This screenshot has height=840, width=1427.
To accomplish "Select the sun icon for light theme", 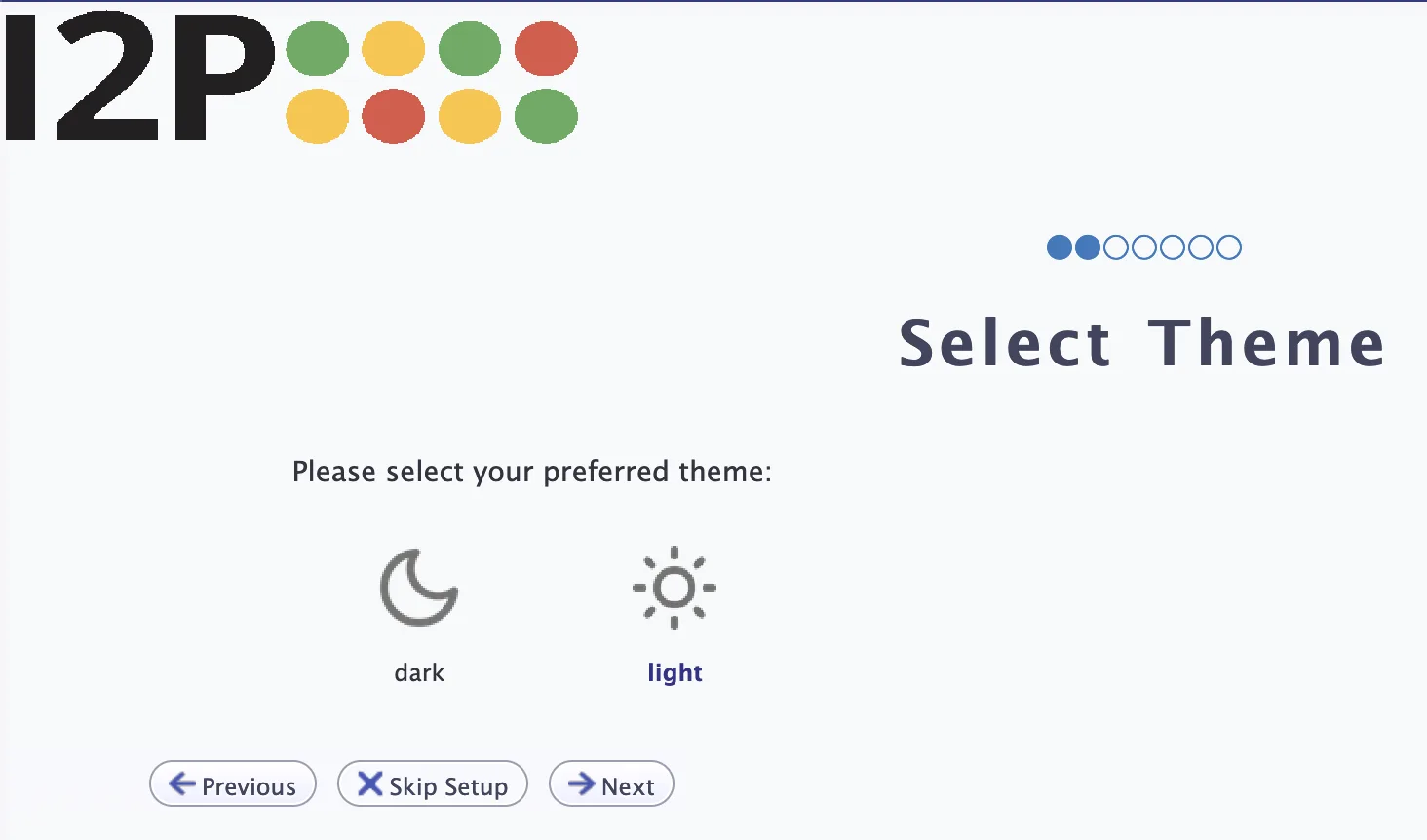I will click(x=673, y=588).
